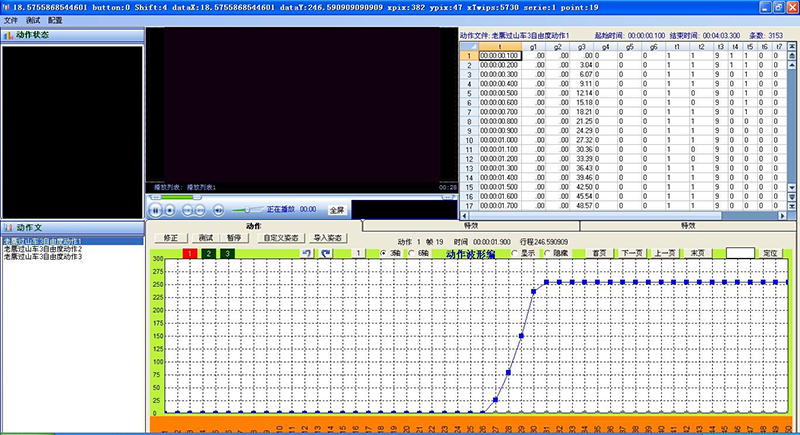Image resolution: width=800 pixels, height=435 pixels.
Task: Skip to next track in player
Action: (x=202, y=210)
